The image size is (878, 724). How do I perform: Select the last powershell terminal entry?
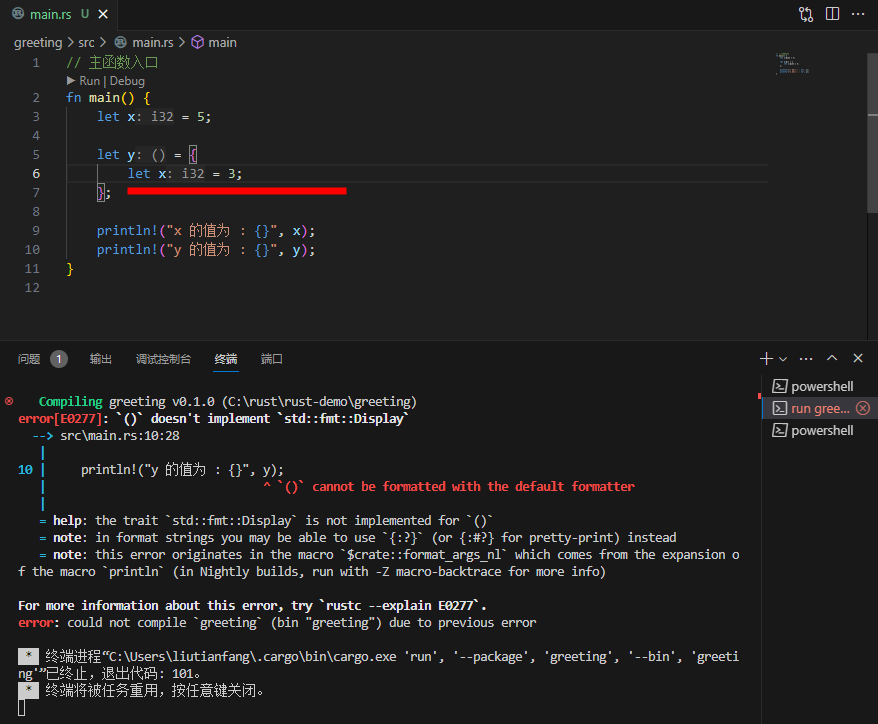coord(820,431)
